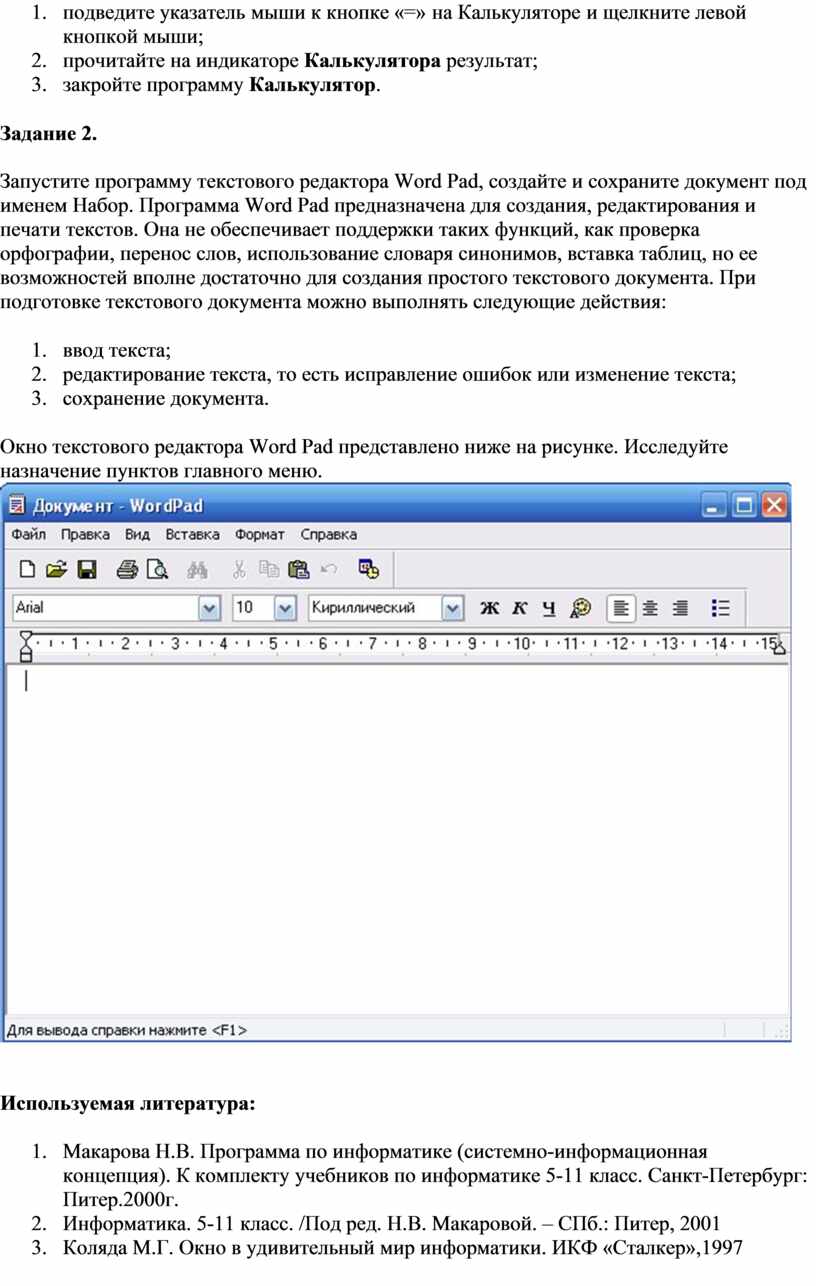Click the 'Используемая литература:' heading
Image resolution: width=816 pixels, height=1286 pixels.
128,1104
